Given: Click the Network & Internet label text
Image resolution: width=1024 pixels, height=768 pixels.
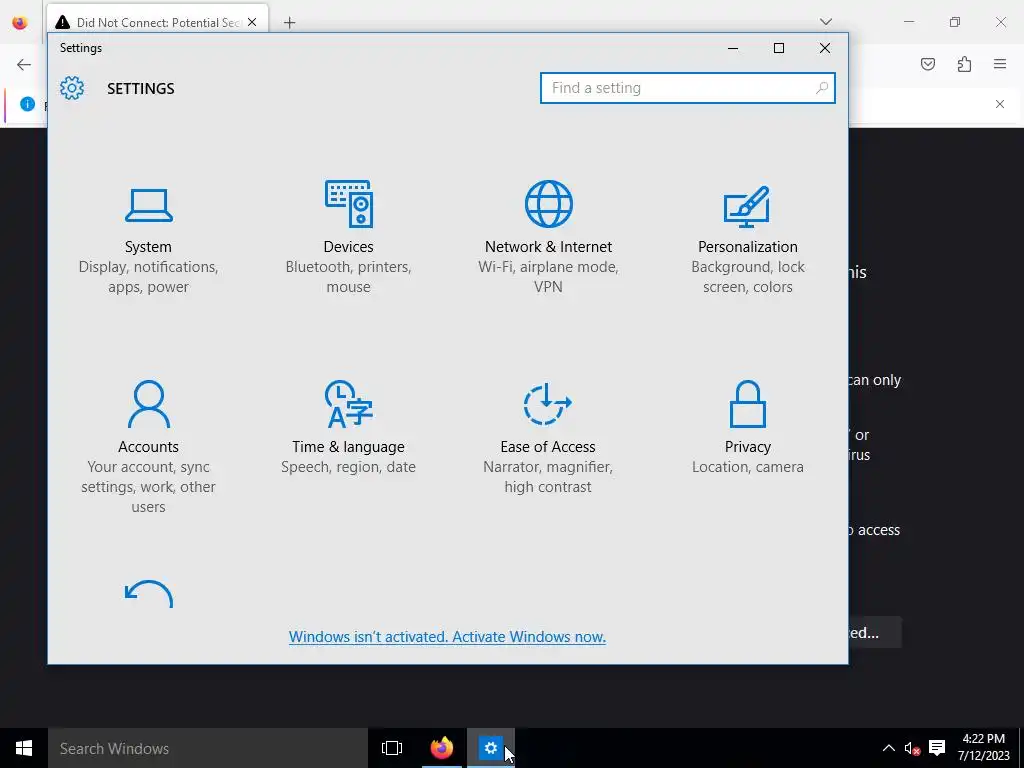Looking at the screenshot, I should [549, 247].
